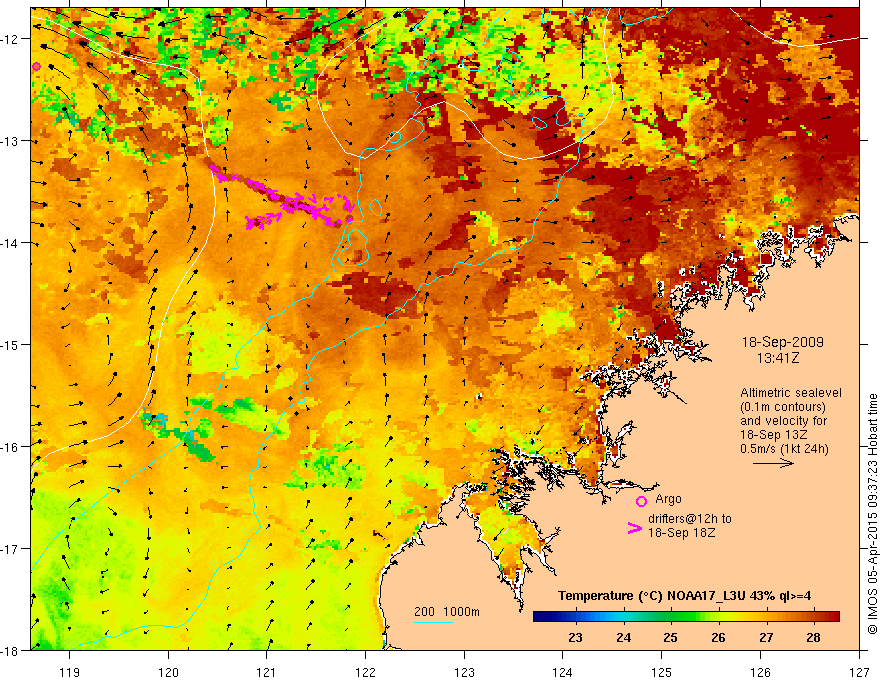Click colorbar tick label 27
This screenshot has width=880, height=680.
766,637
